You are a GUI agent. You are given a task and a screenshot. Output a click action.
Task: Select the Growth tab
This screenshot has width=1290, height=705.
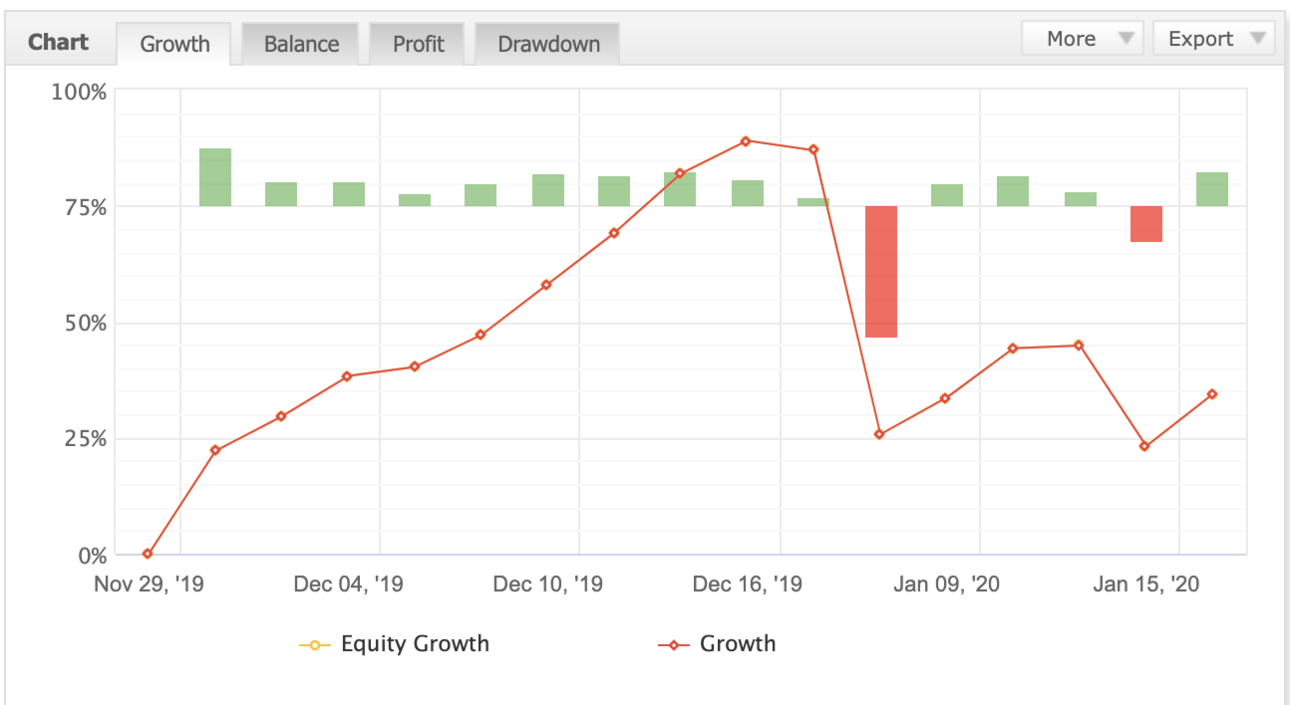pyautogui.click(x=175, y=44)
